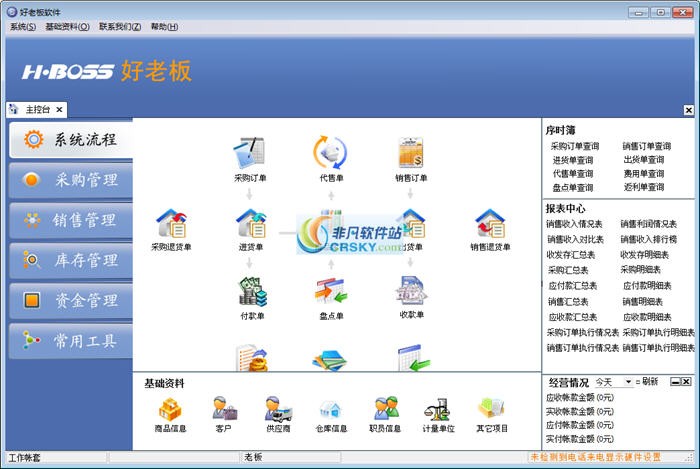Open the 销售订单 sales order icon
The height and width of the screenshot is (469, 700).
click(x=411, y=153)
